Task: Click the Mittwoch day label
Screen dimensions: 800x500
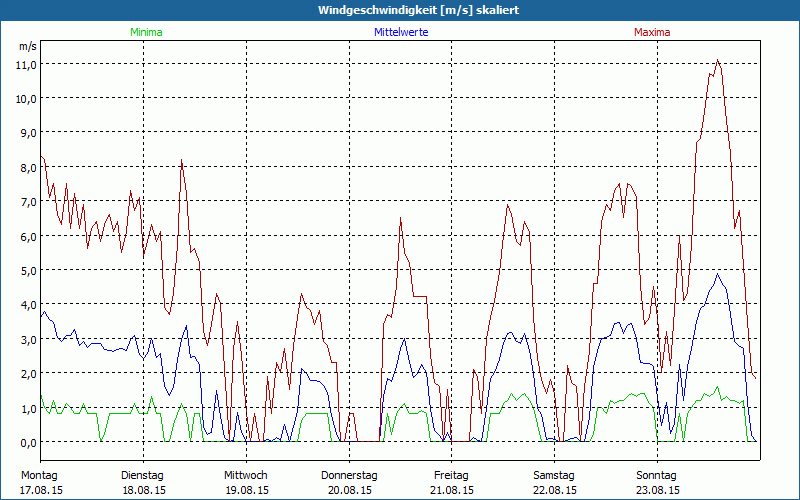Action: [x=245, y=476]
